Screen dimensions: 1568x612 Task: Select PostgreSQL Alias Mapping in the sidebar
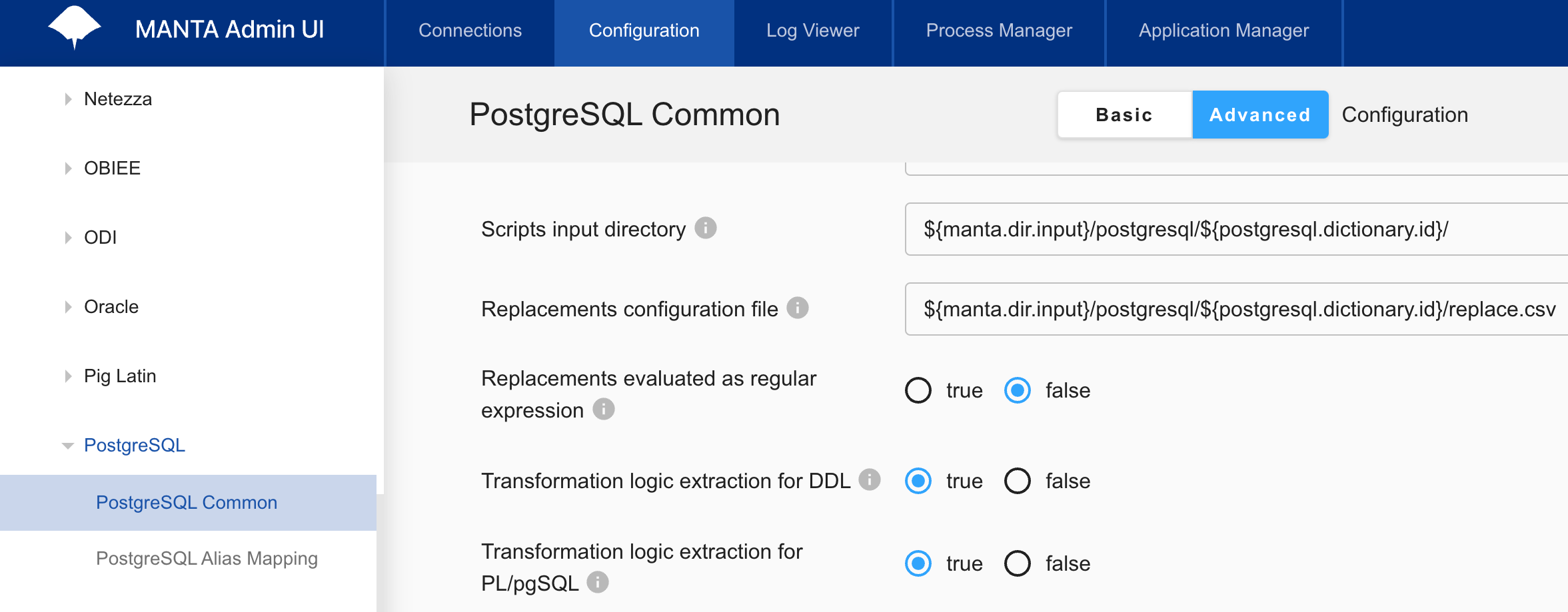(x=207, y=558)
